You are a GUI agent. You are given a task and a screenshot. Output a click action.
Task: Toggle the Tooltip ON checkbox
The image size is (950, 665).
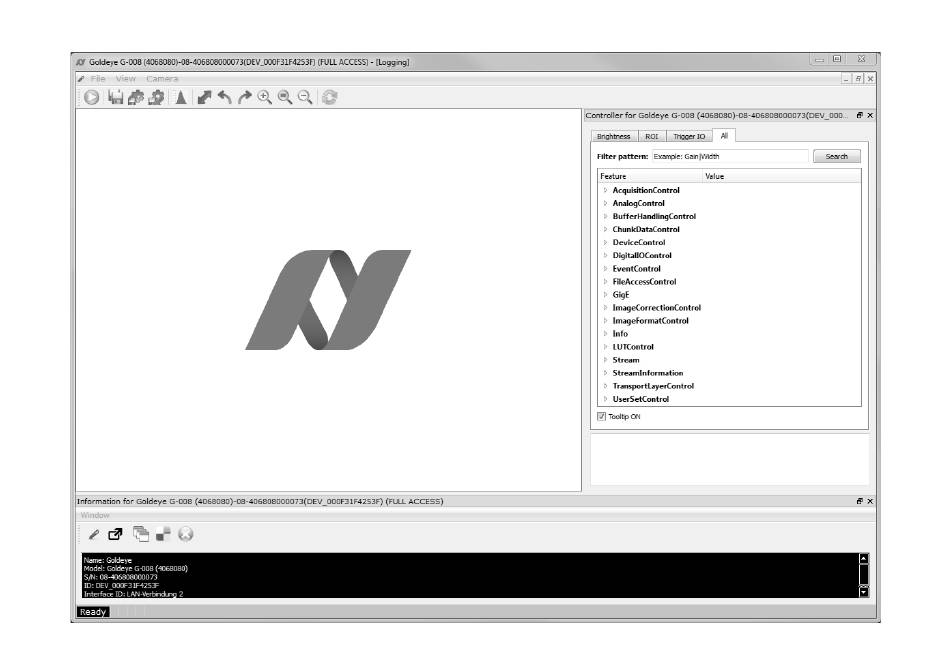click(x=602, y=416)
